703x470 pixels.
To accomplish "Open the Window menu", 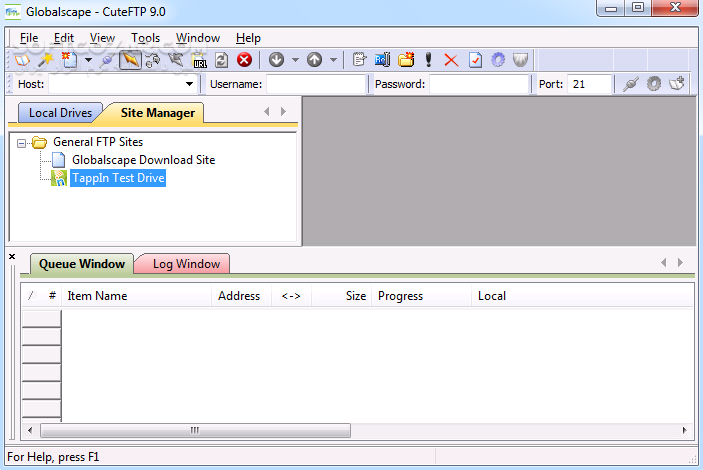I will [198, 38].
